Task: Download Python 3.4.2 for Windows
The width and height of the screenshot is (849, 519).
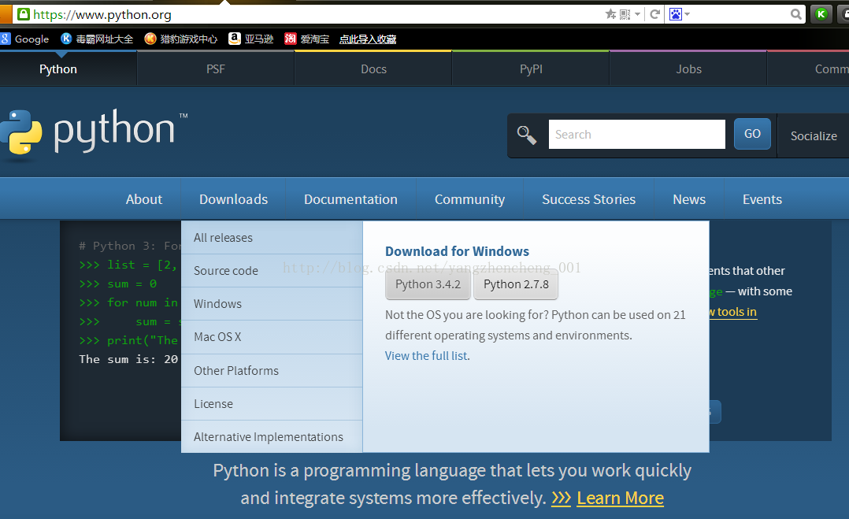Action: (x=428, y=285)
